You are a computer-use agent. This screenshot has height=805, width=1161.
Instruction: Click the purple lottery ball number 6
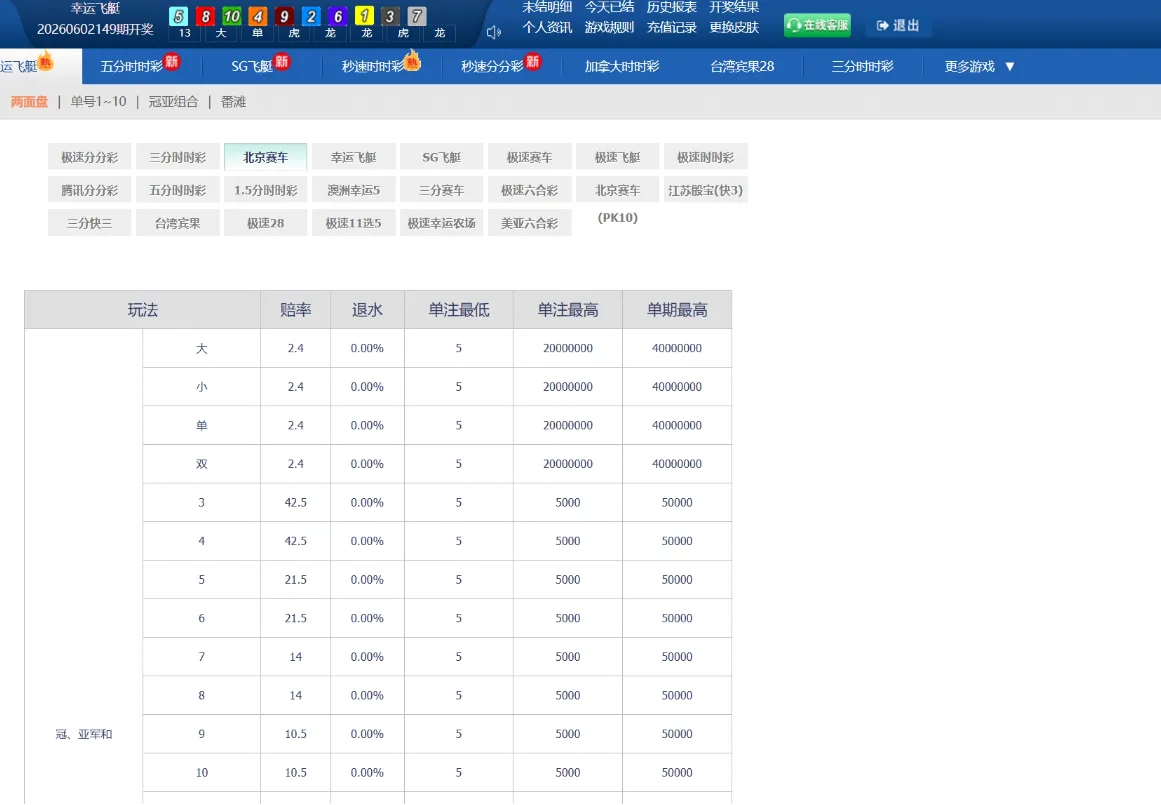click(338, 16)
